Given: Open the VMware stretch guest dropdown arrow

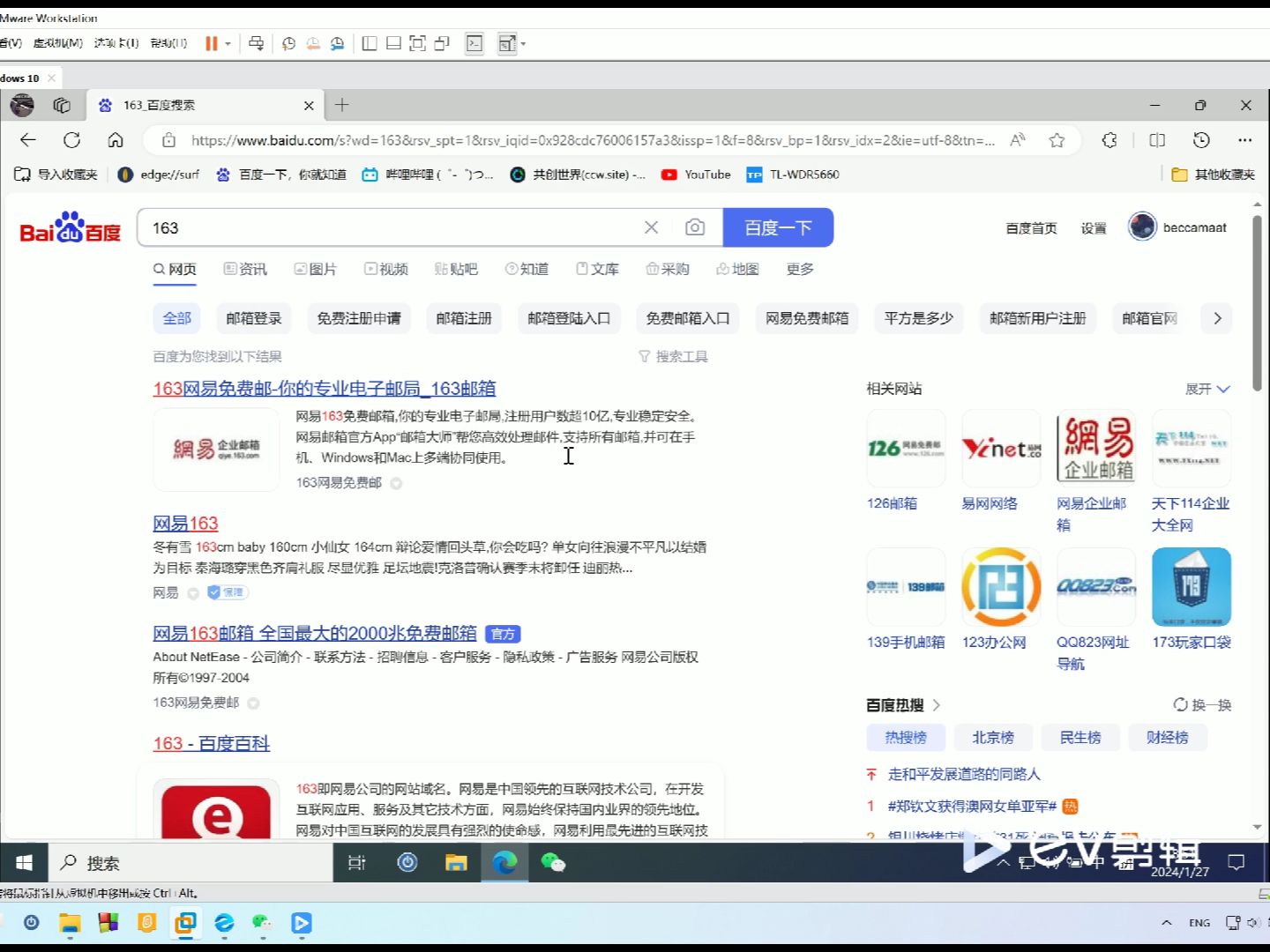Looking at the screenshot, I should tap(524, 43).
